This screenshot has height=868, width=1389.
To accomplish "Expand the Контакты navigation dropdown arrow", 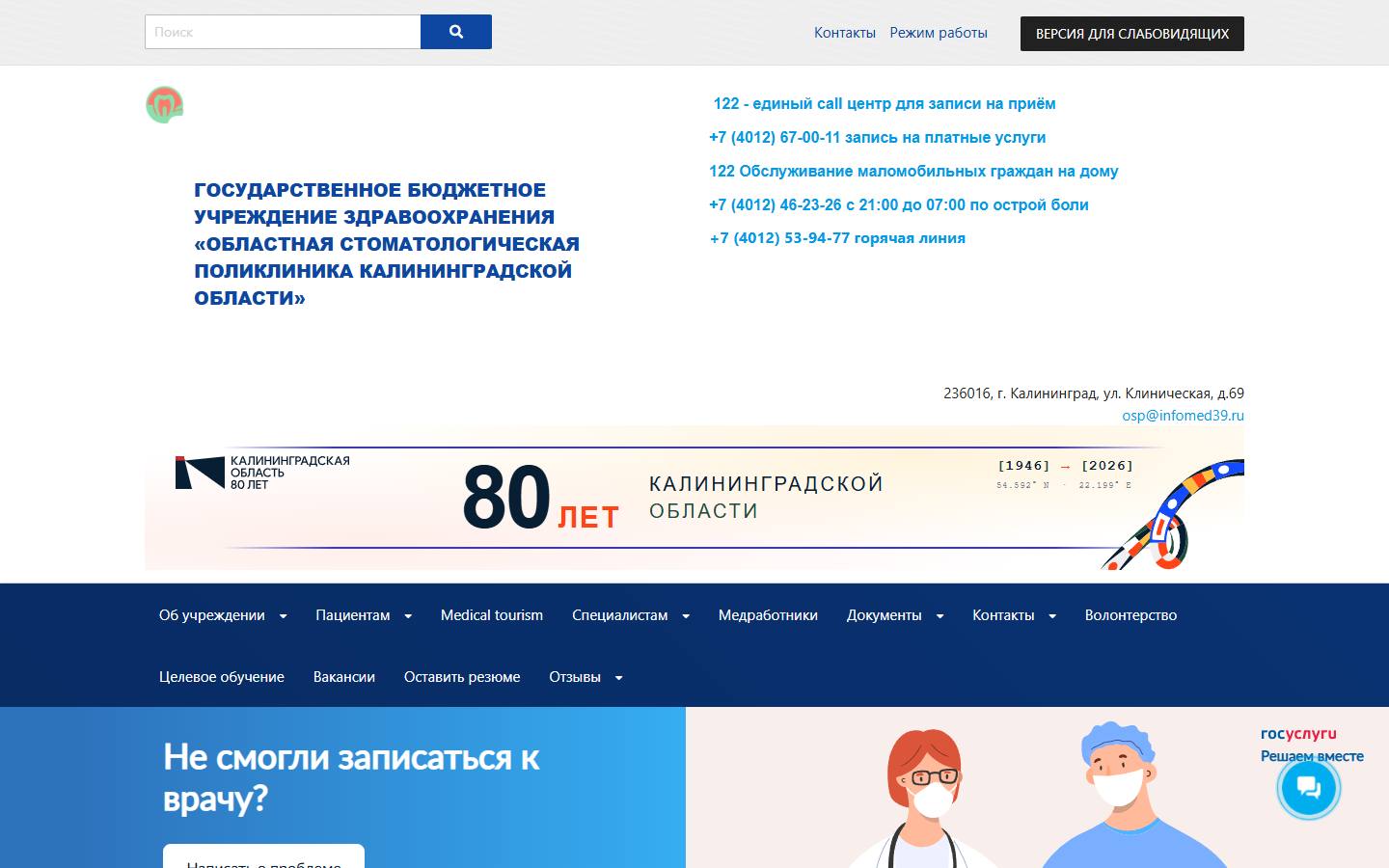I will tap(1052, 616).
